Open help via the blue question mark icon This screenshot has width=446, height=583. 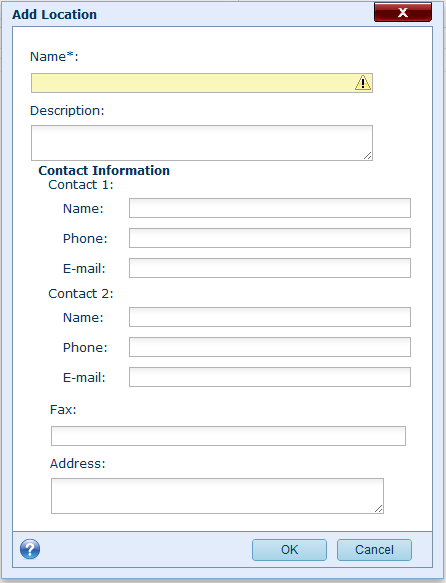(x=30, y=549)
